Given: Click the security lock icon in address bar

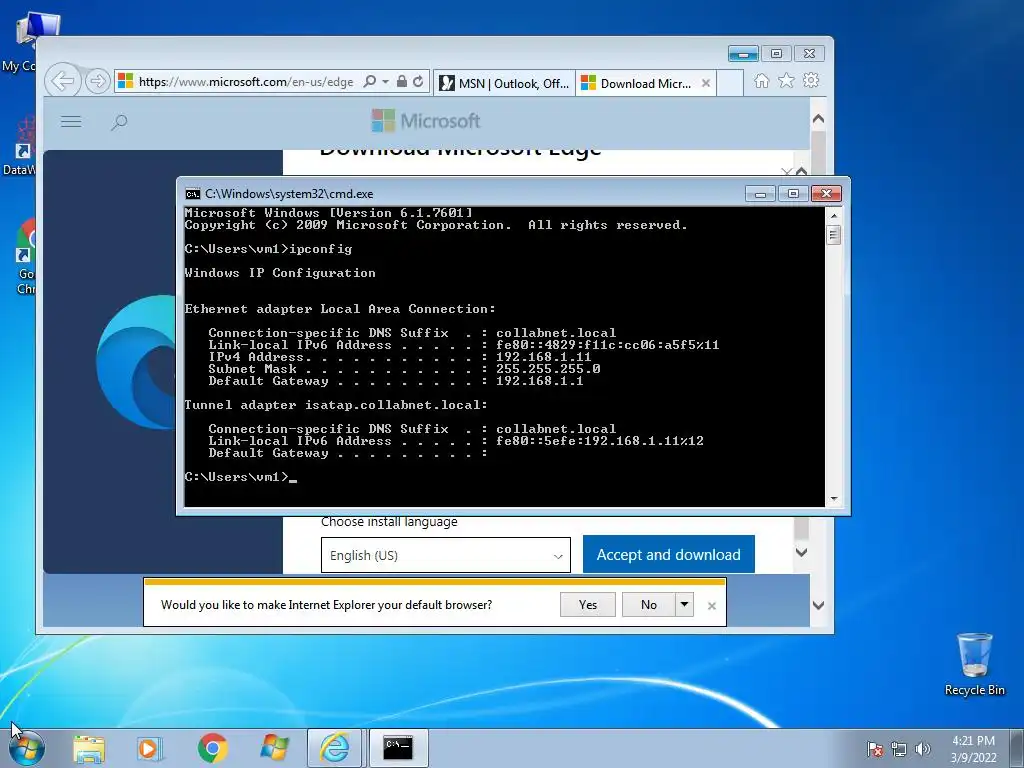Looking at the screenshot, I should click(402, 82).
